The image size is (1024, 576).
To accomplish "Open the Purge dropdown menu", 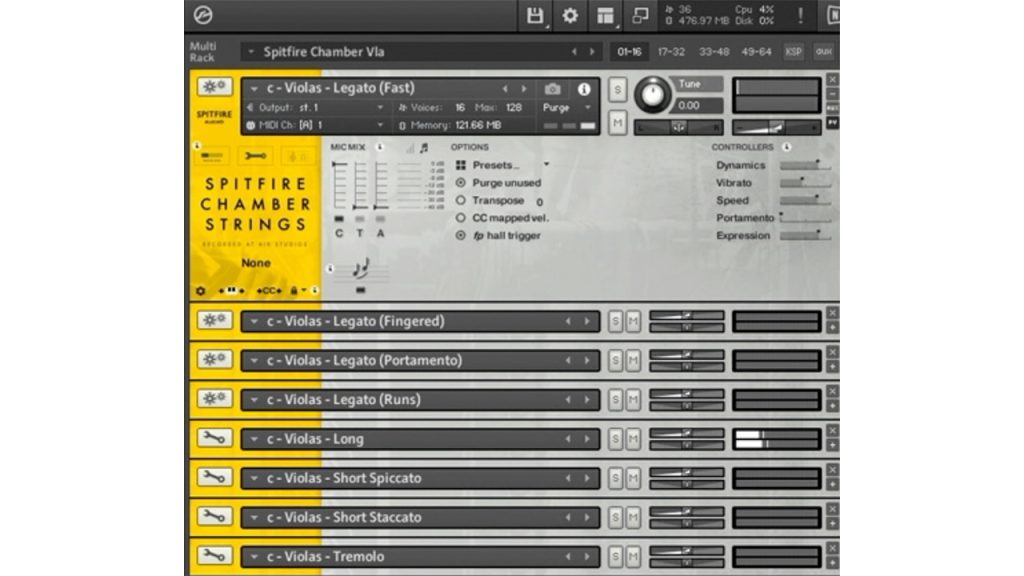I will click(566, 108).
